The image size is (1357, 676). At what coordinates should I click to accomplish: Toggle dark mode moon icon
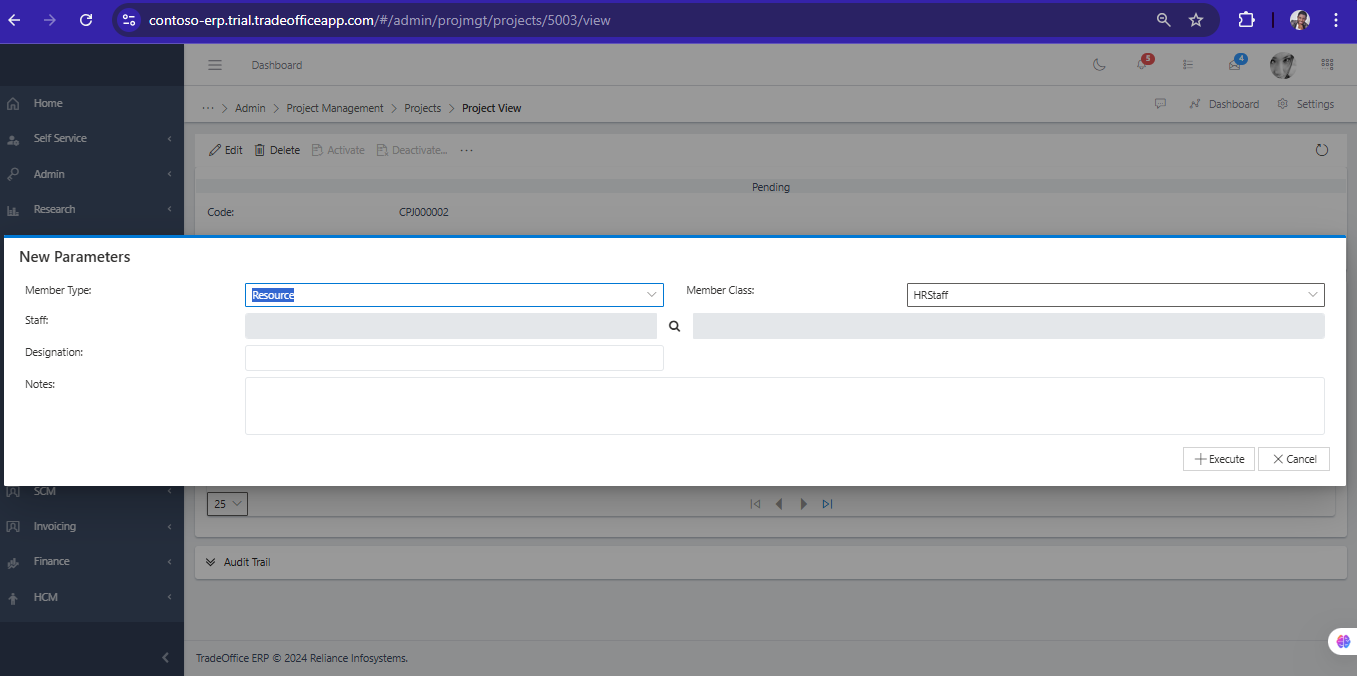pos(1099,65)
